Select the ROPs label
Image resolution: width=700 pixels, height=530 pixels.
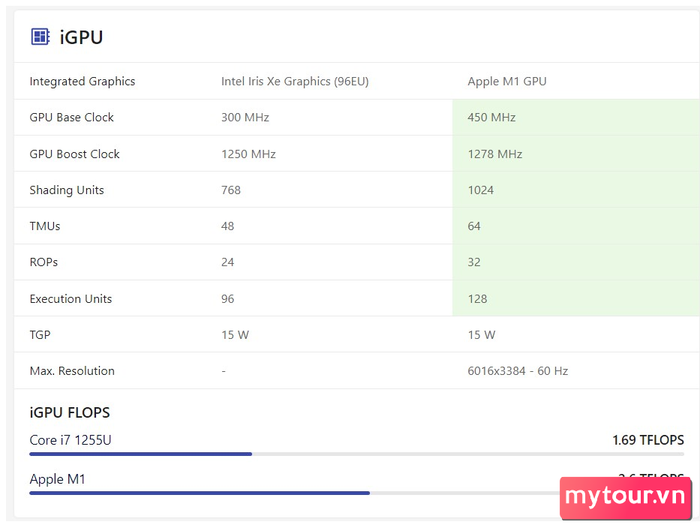43,262
